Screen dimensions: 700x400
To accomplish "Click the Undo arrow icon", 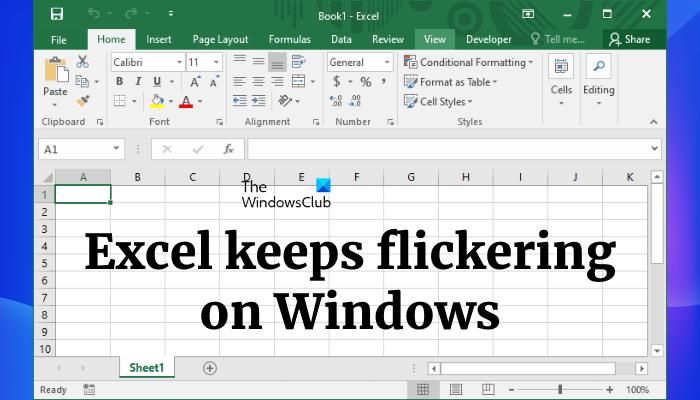I will click(x=94, y=14).
